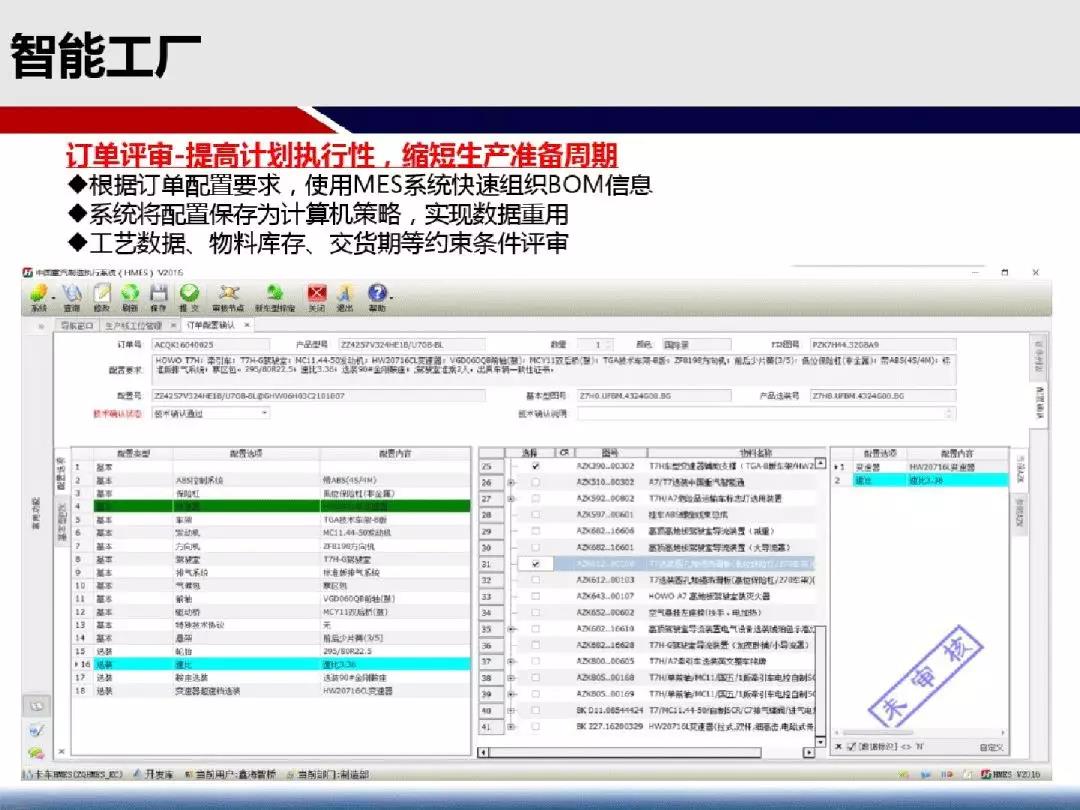Screen dimensions: 1080x810
Task: Expand the tree node in BOM row 38
Action: [511, 678]
